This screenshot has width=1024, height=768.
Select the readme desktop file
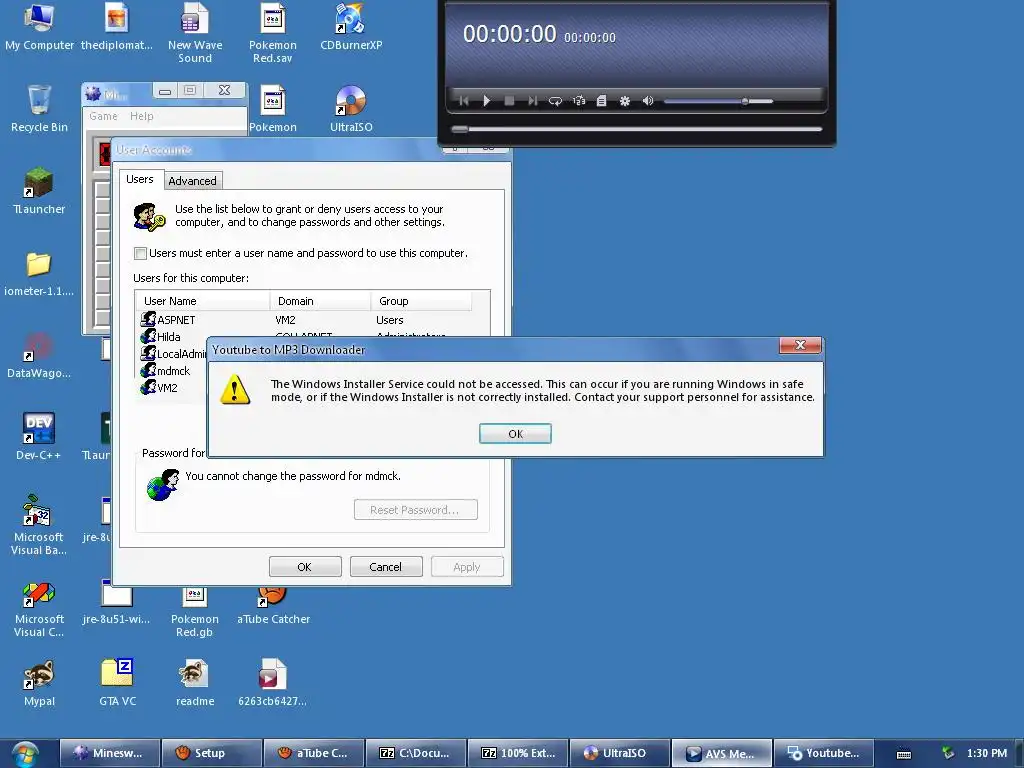[x=195, y=683]
